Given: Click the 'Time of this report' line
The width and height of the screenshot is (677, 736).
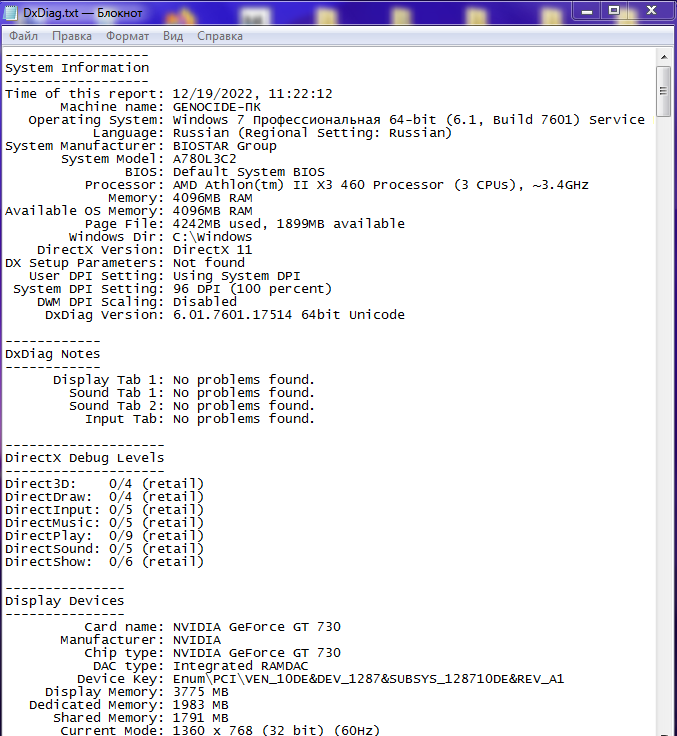Looking at the screenshot, I should 169,94.
